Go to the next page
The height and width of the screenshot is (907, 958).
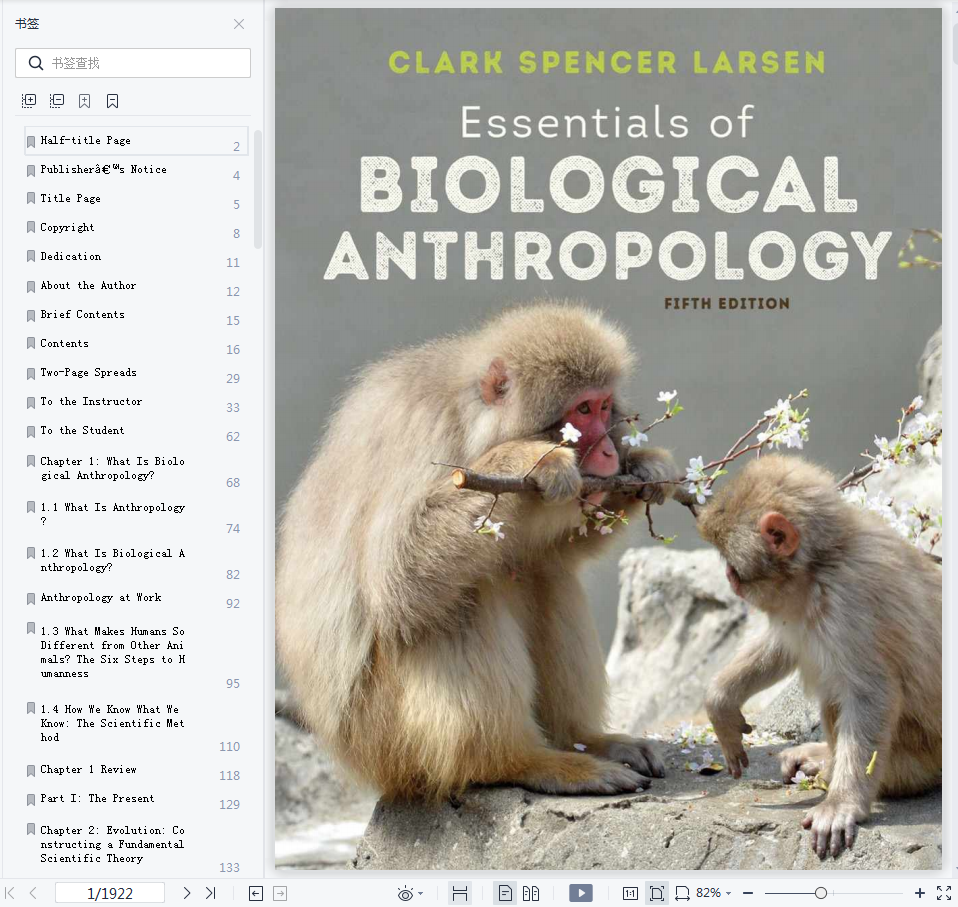coord(186,893)
